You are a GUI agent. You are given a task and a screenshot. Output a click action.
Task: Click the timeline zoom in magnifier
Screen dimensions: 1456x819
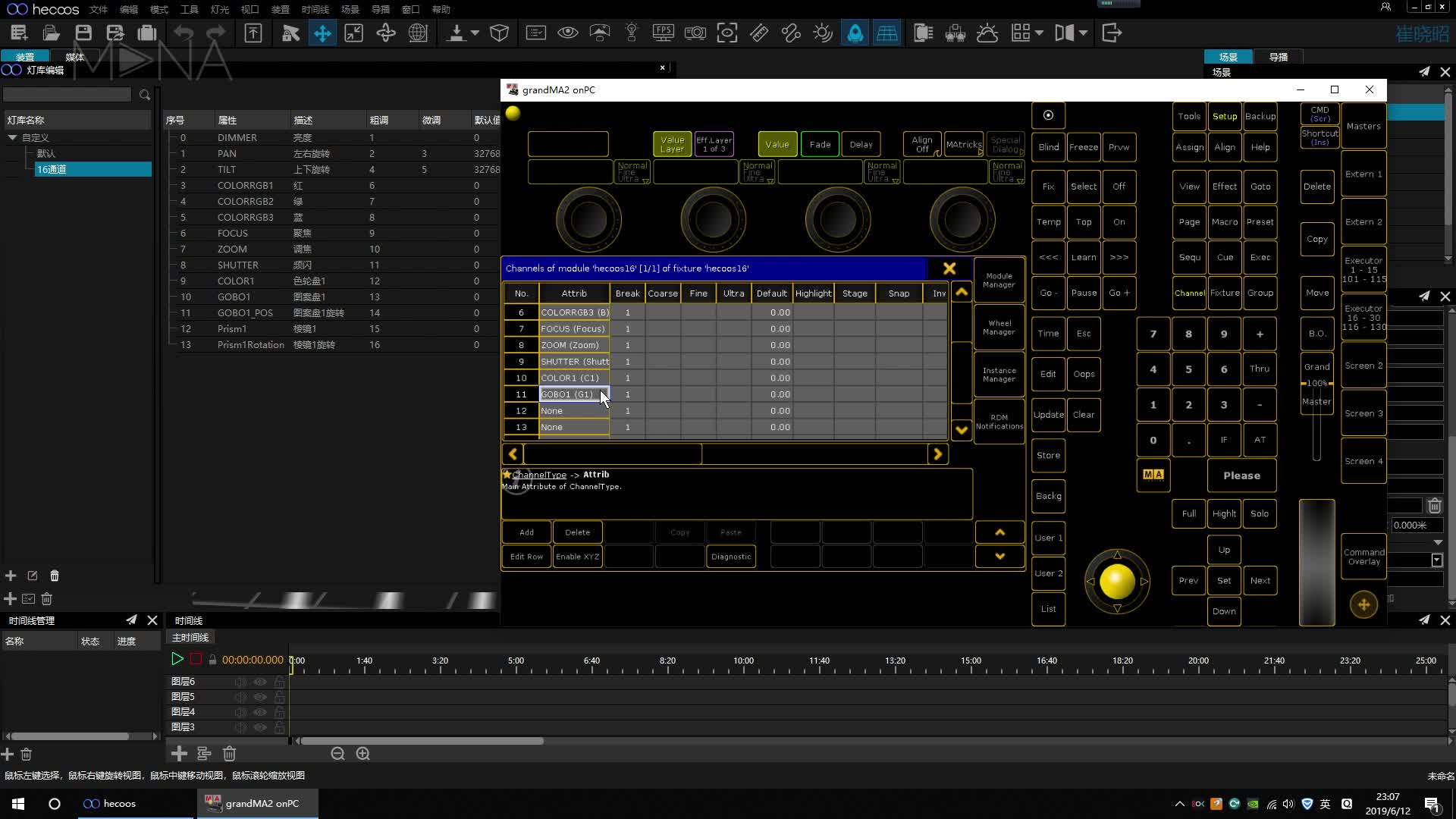point(363,753)
